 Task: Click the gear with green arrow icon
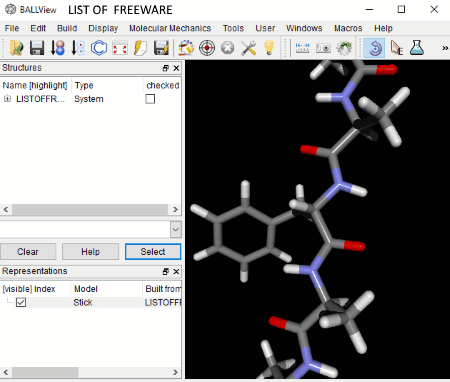(344, 48)
